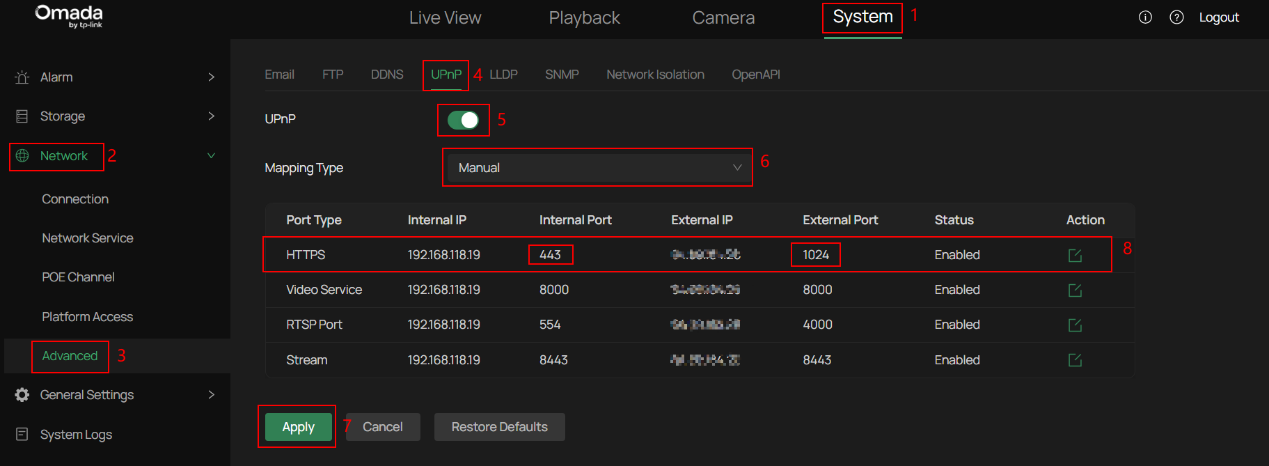The image size is (1269, 466).
Task: Click Video Service internal port 8000
Action: pyautogui.click(x=553, y=290)
